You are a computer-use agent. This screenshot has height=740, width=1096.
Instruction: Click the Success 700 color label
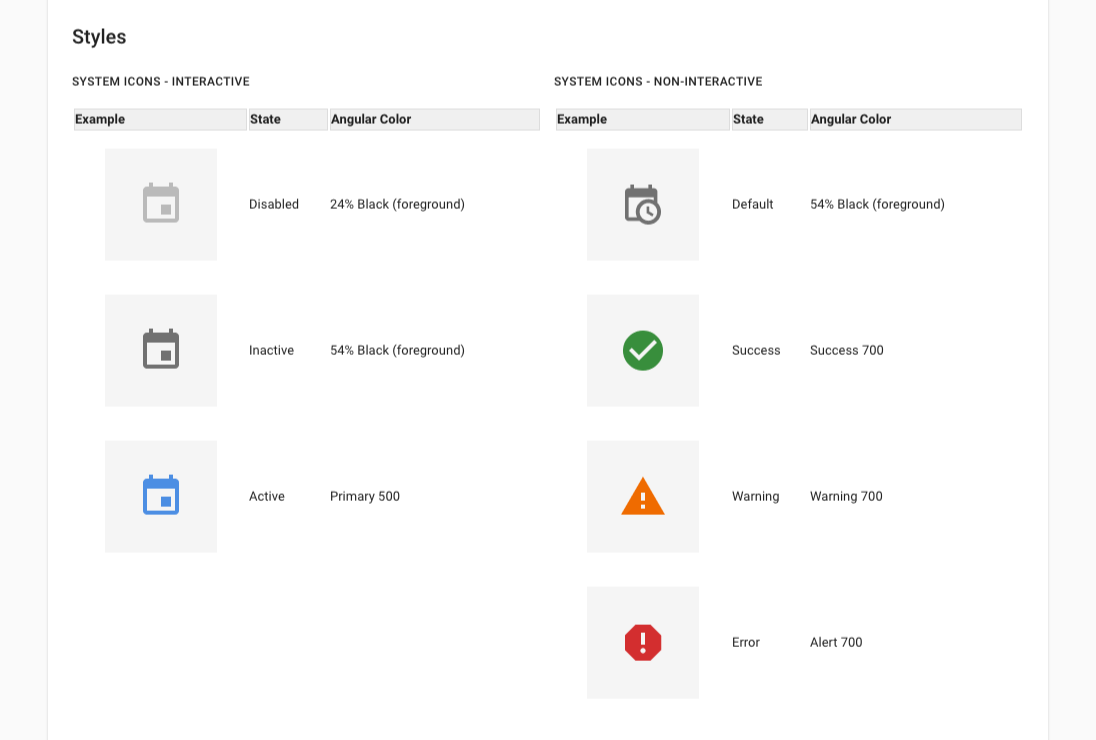846,350
